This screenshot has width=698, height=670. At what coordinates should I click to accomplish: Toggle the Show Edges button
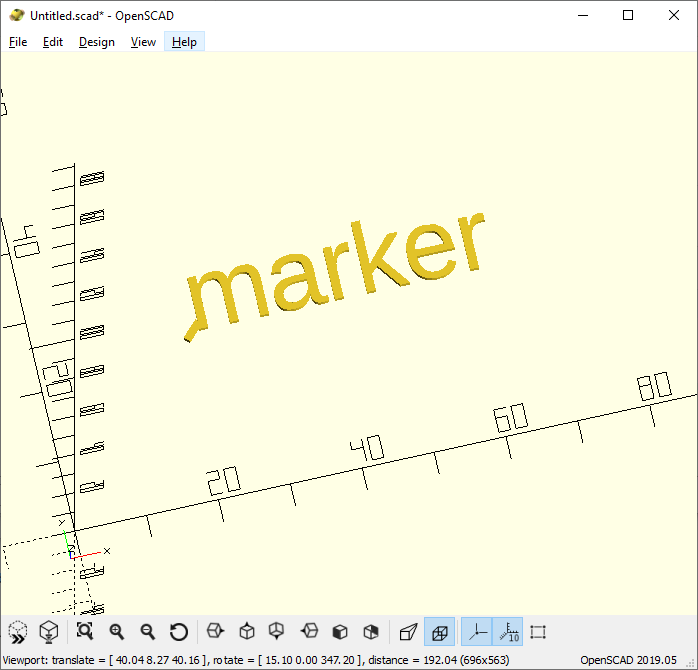point(538,631)
